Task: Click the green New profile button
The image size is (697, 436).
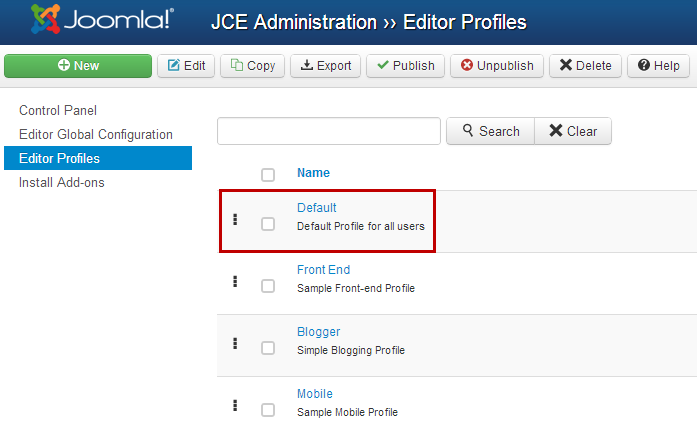Action: coord(78,66)
